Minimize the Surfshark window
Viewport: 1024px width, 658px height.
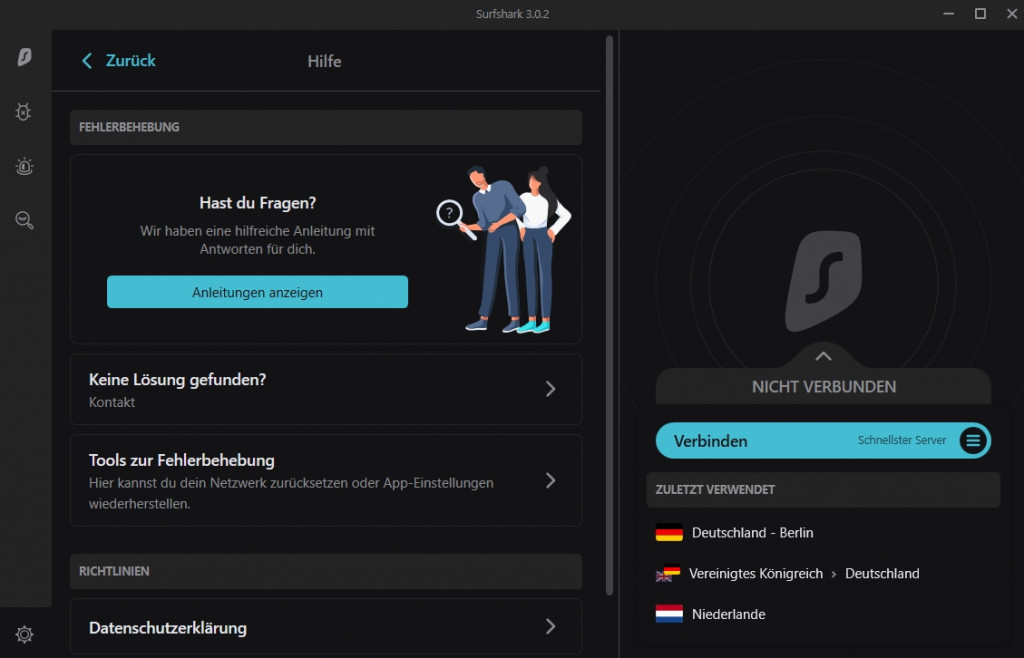tap(948, 14)
